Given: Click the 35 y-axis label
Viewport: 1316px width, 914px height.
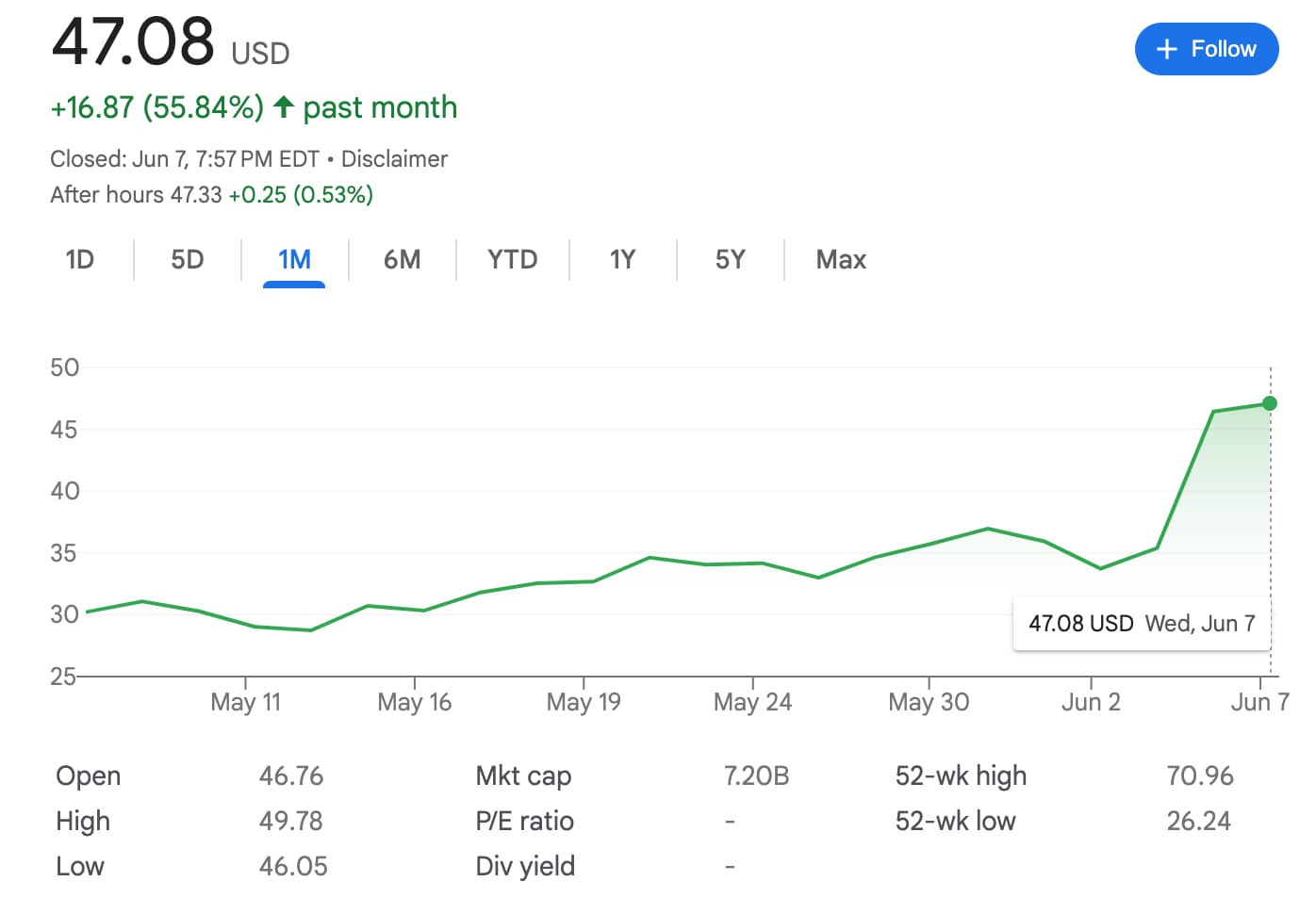Looking at the screenshot, I should tap(65, 553).
